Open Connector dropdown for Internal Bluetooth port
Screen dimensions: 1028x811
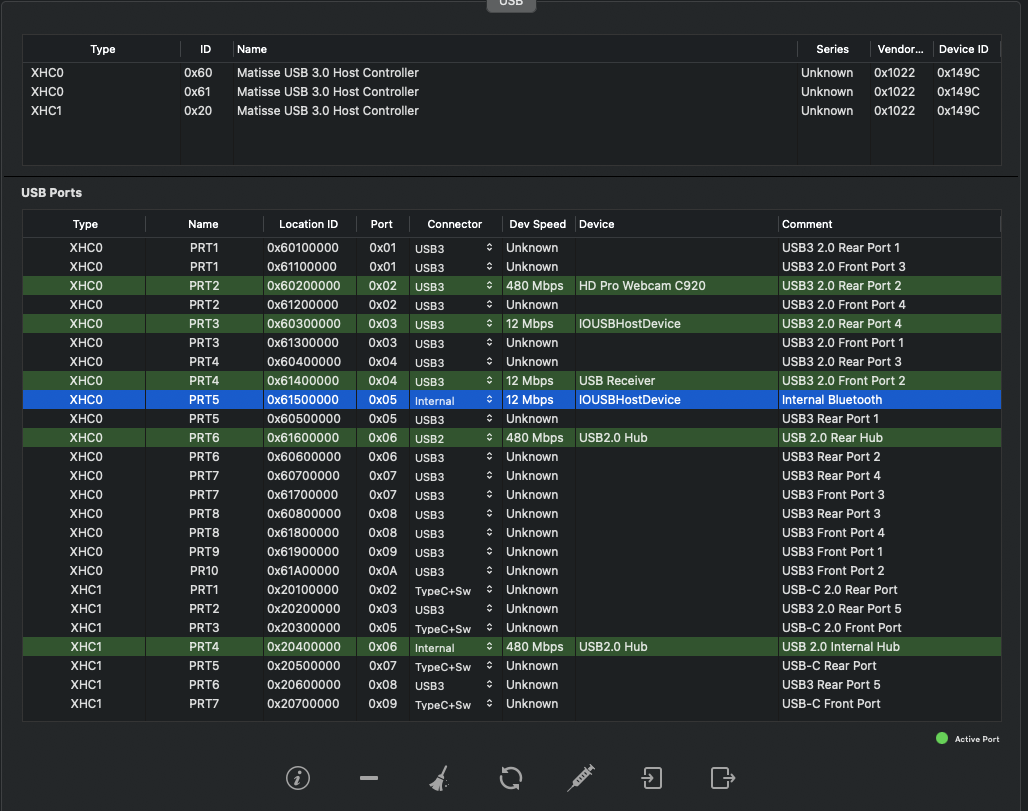(489, 400)
